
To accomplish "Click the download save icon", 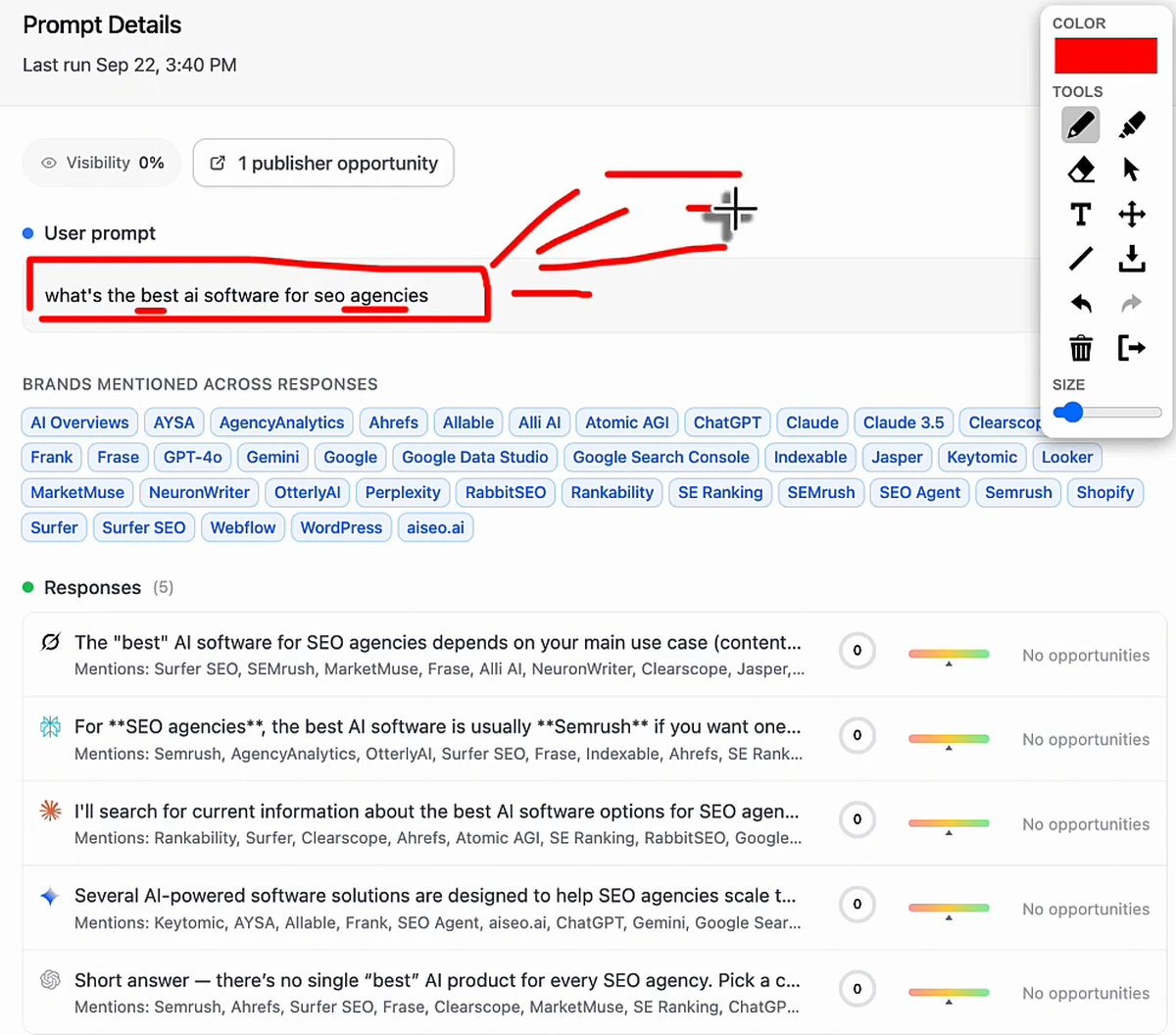I will point(1132,259).
